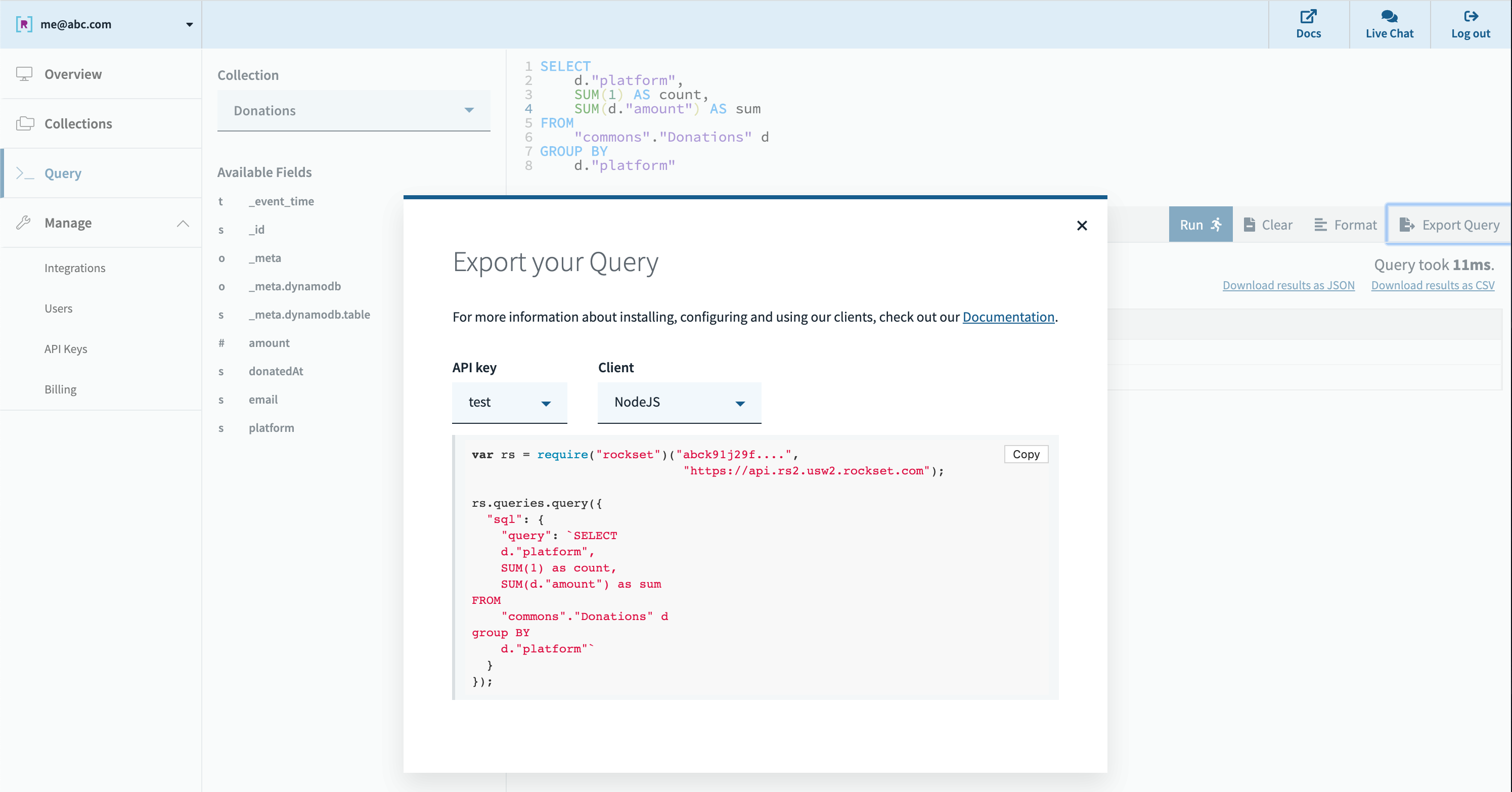Select the email field
Screen dimensions: 1512x792
click(263, 399)
